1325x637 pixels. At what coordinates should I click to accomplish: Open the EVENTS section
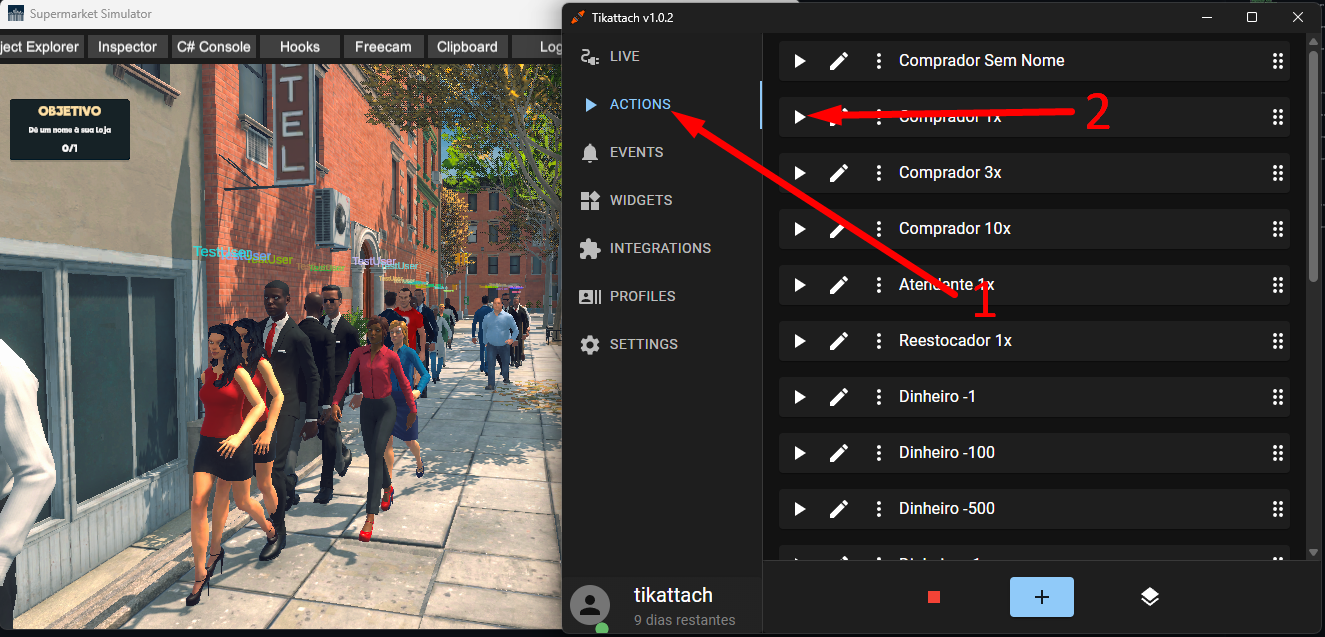tap(662, 152)
